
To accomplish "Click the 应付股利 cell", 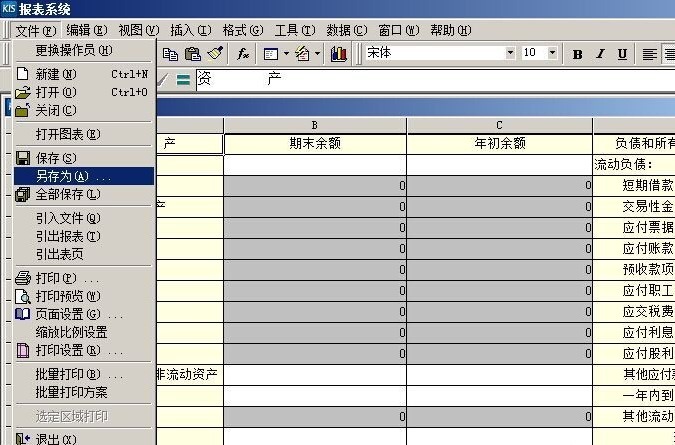I will pyautogui.click(x=634, y=354).
